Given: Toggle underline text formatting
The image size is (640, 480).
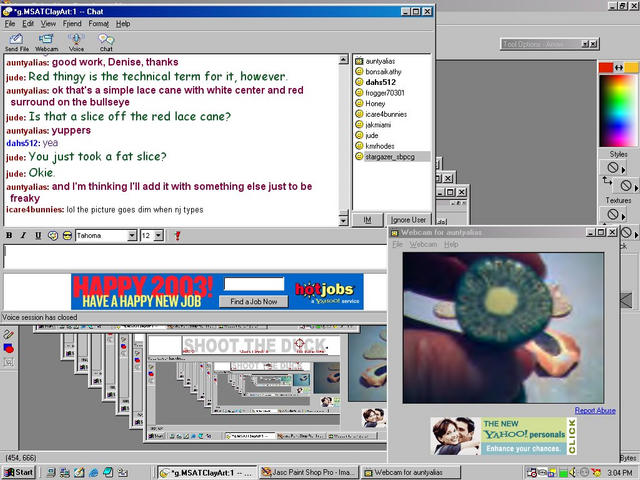Looking at the screenshot, I should tap(38, 236).
